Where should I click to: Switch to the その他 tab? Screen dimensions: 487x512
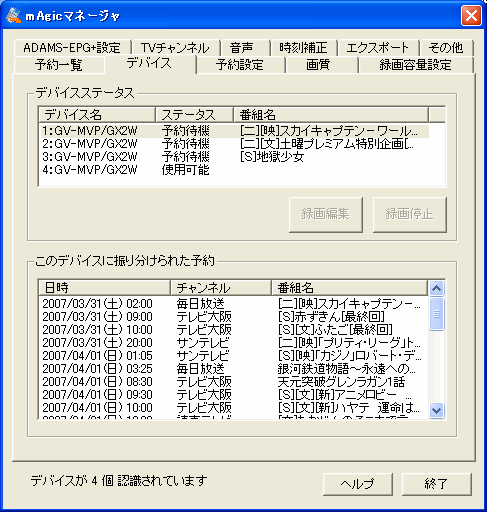(x=446, y=48)
